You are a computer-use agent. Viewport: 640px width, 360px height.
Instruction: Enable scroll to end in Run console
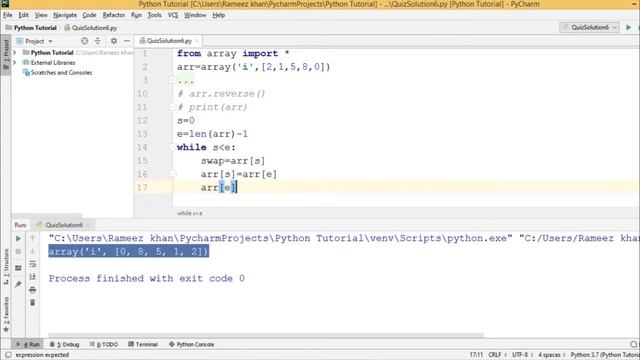33,277
